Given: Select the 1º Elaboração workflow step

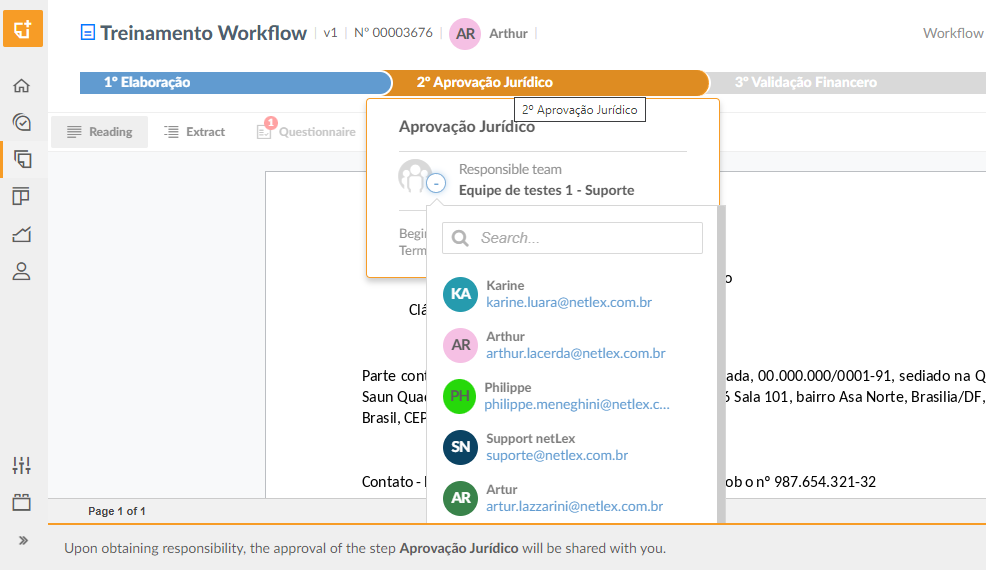Looking at the screenshot, I should (235, 82).
